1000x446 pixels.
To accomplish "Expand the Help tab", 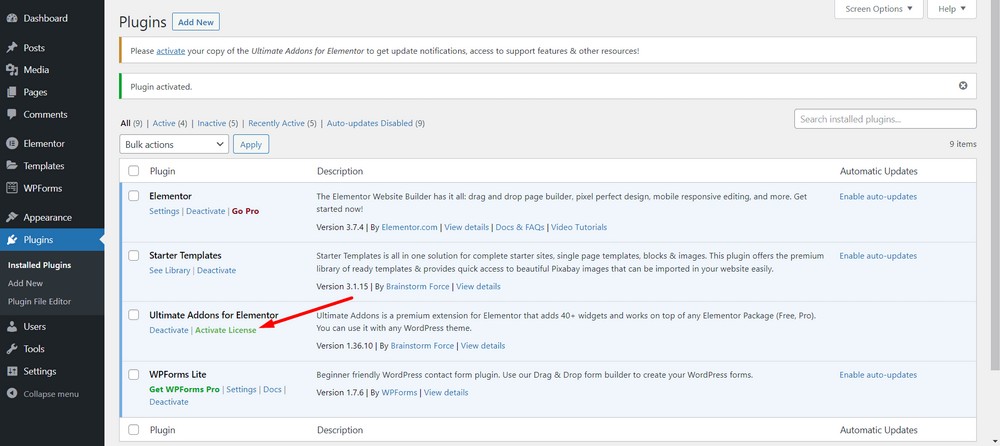I will click(x=952, y=9).
